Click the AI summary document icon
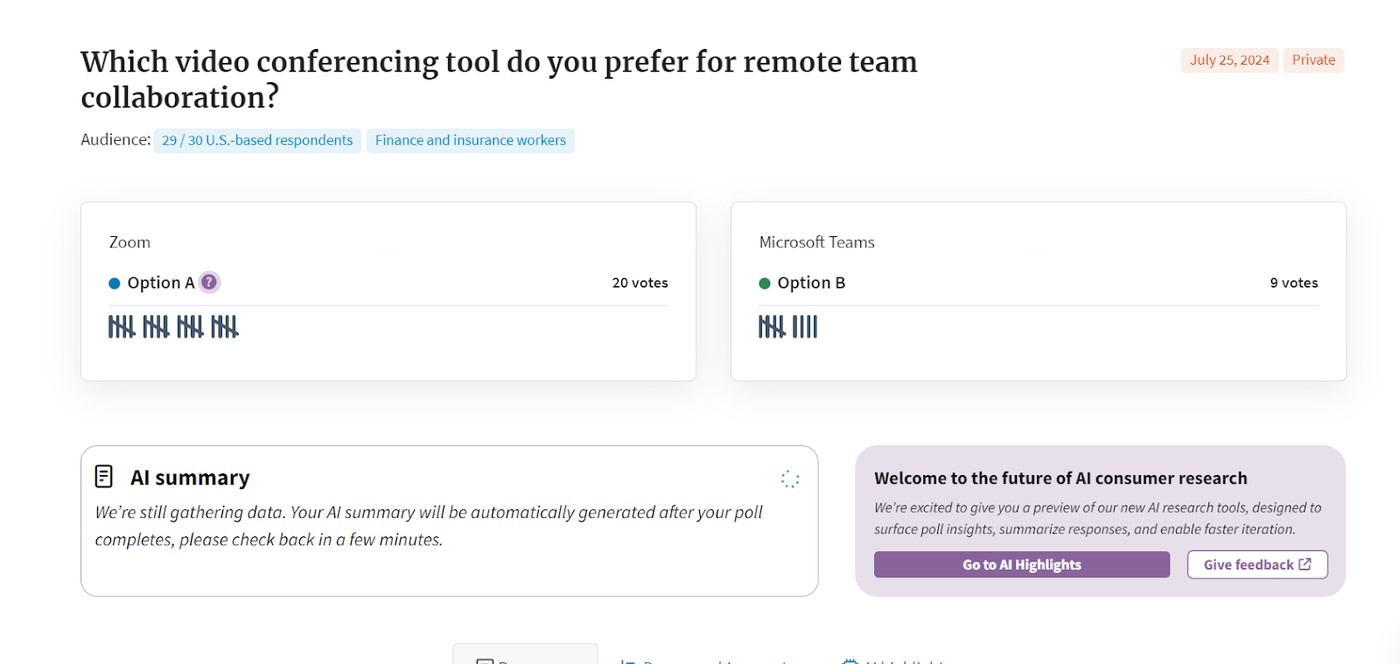Screen dimensions: 1400x664 [104, 476]
